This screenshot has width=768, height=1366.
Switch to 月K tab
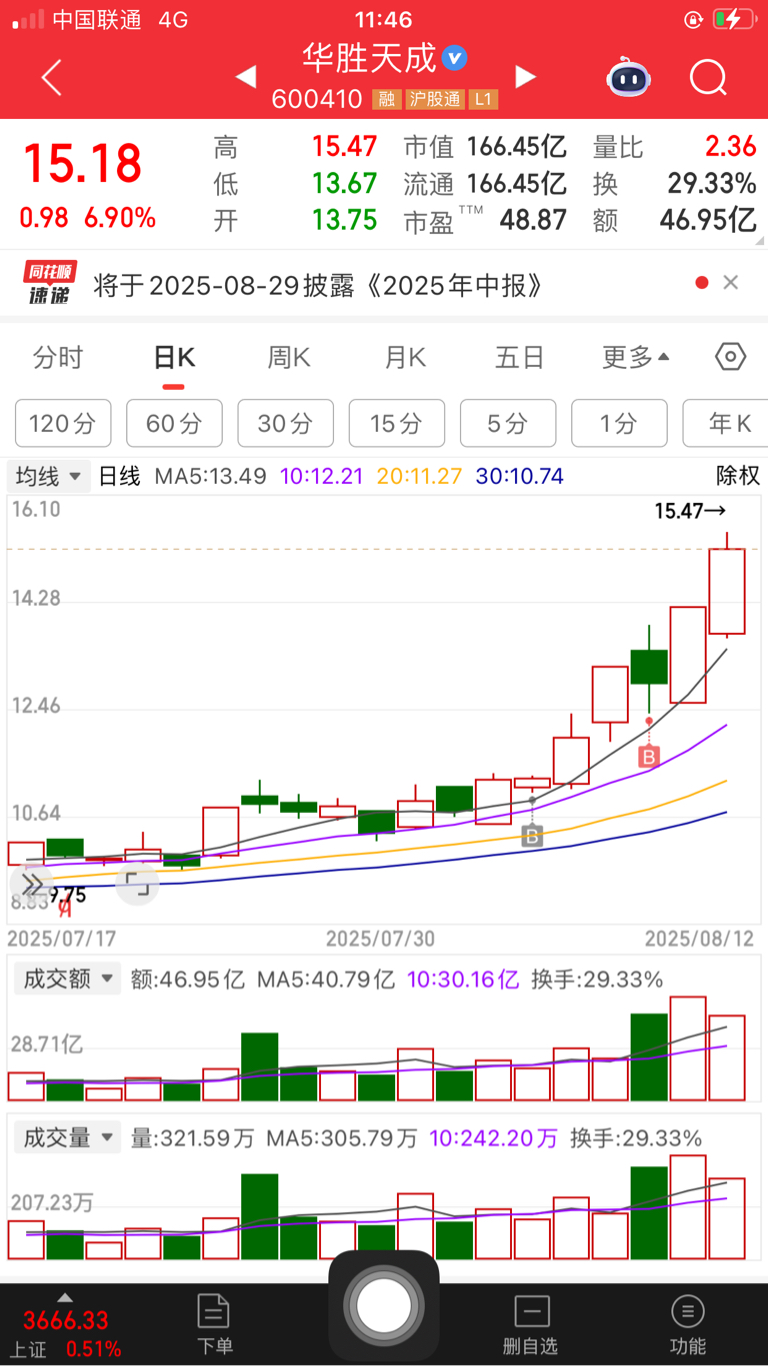[404, 358]
